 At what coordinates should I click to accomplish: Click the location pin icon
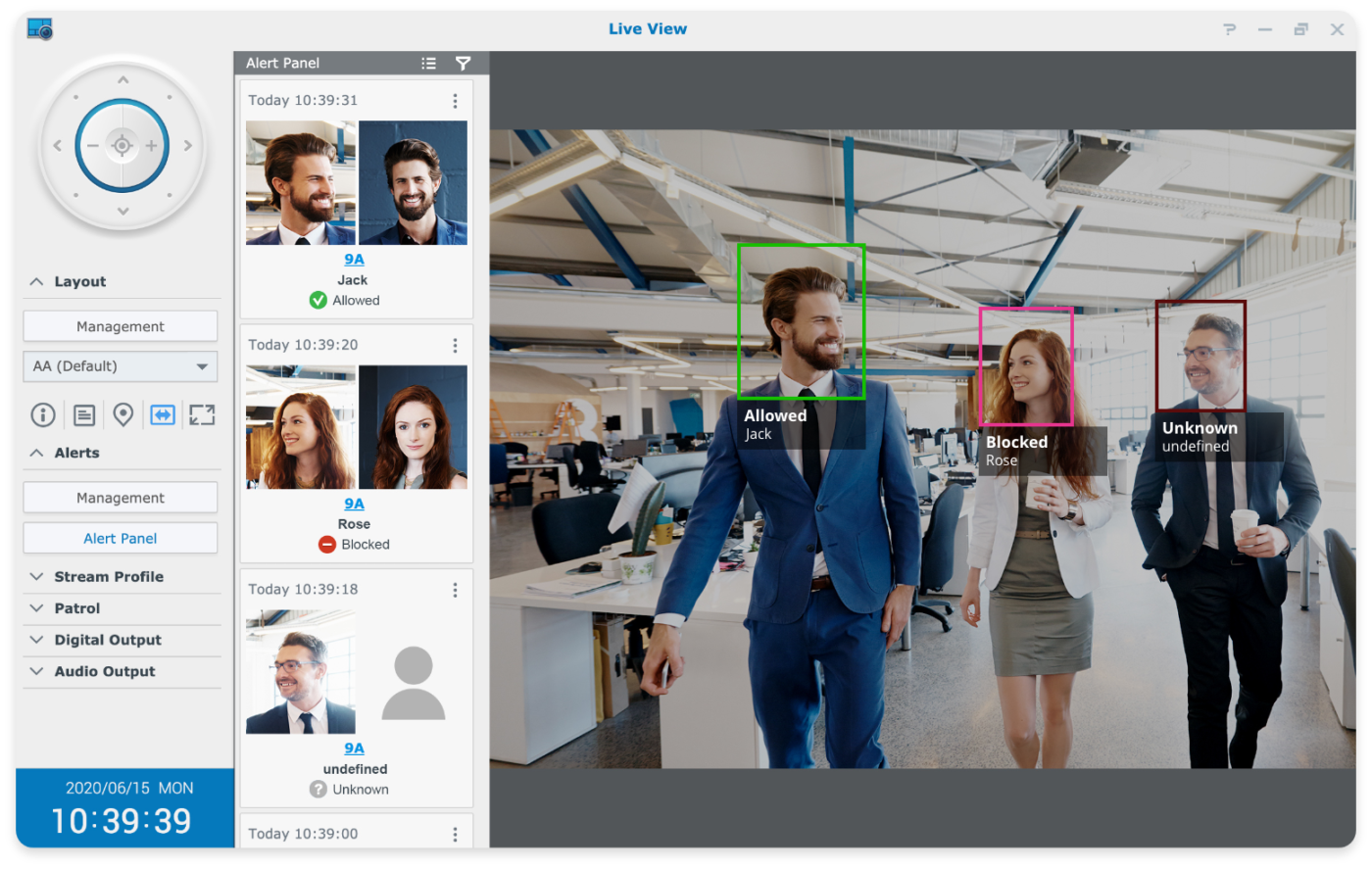click(x=122, y=414)
